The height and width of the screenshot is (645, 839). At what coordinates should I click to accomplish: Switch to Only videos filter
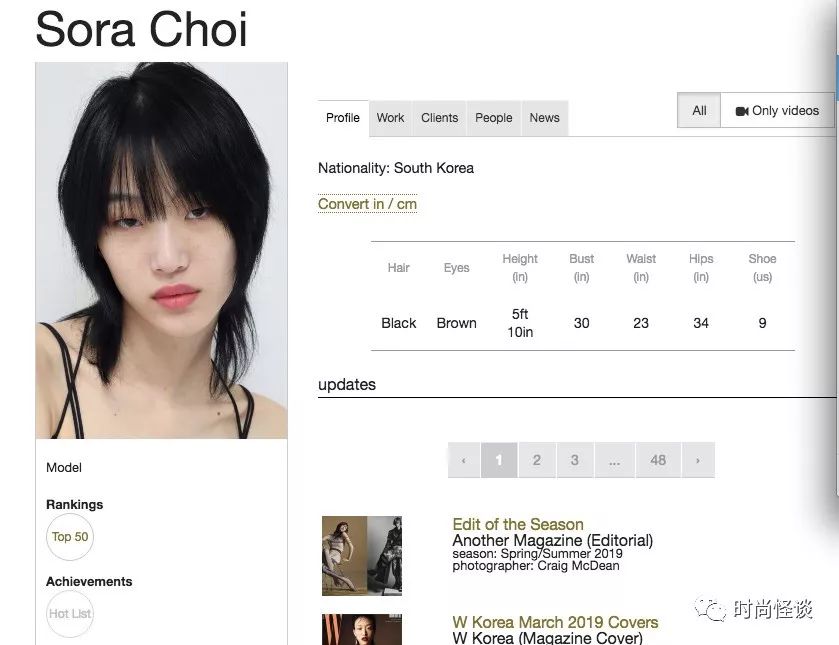[x=777, y=110]
